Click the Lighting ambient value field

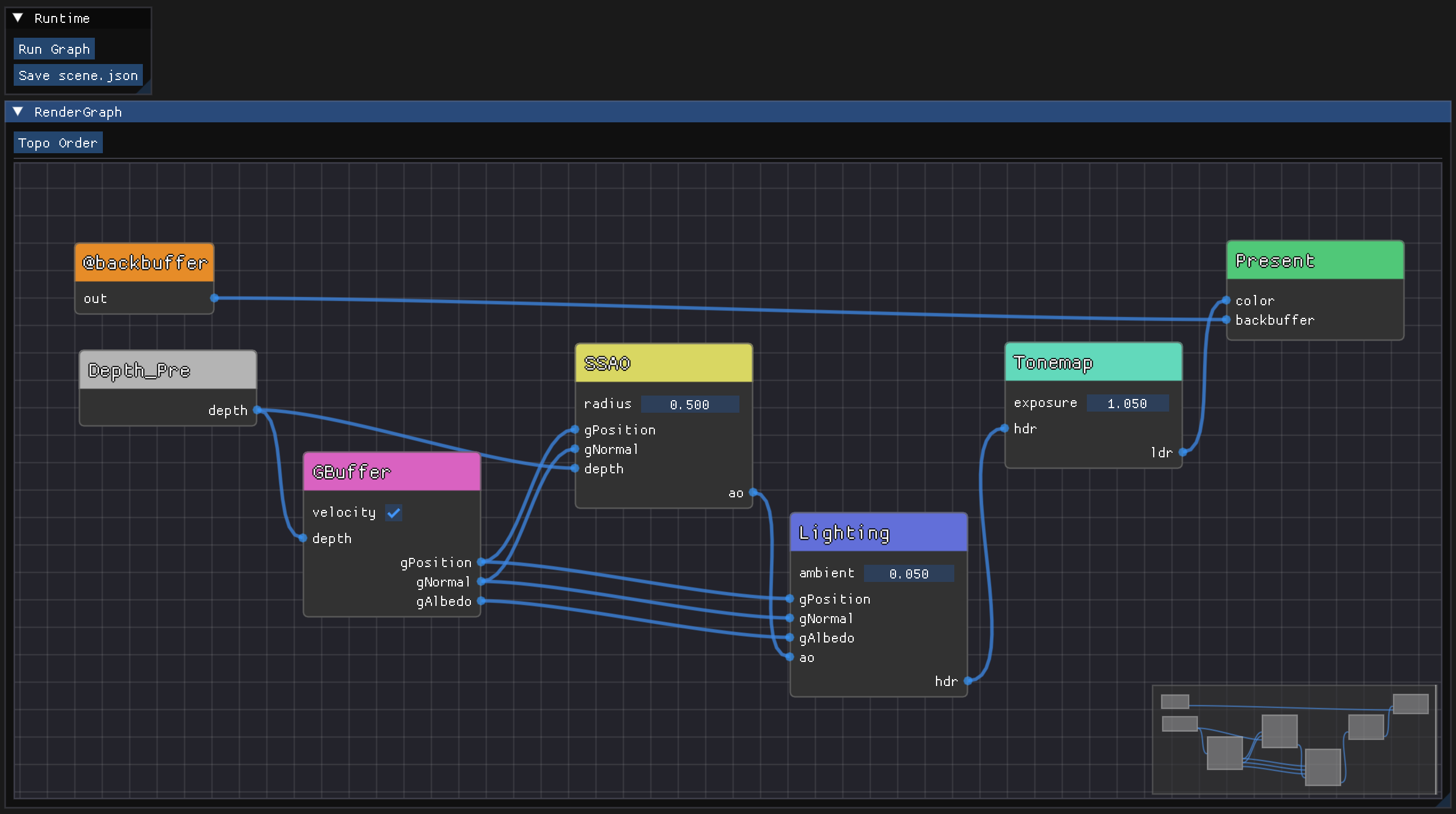coord(909,574)
